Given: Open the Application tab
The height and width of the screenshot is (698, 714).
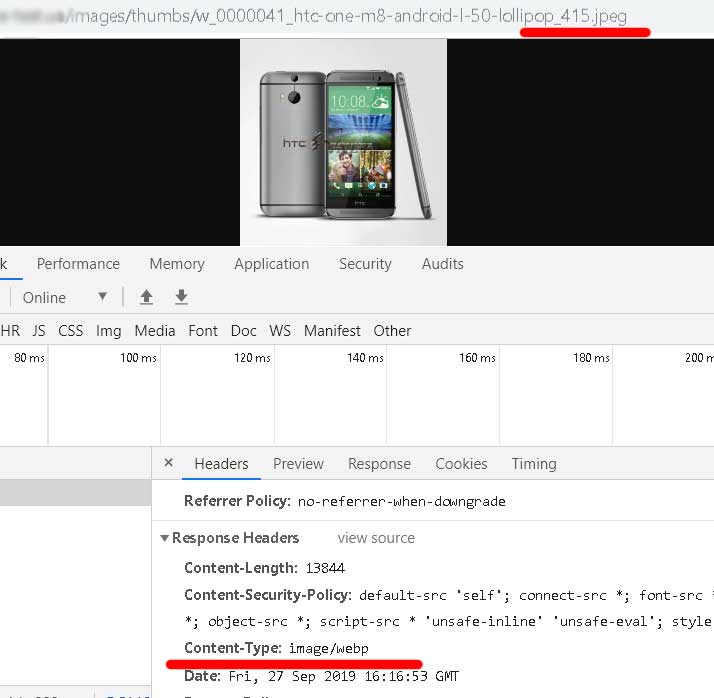Looking at the screenshot, I should 272,264.
